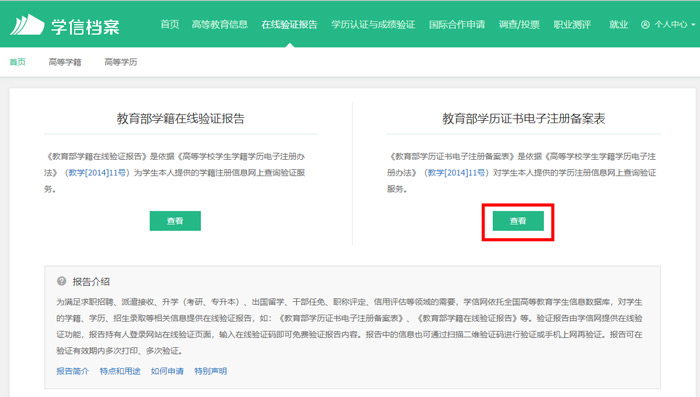Open the 教学[2014]11号 link in the 学籍 section
The width and height of the screenshot is (700, 397).
click(97, 172)
